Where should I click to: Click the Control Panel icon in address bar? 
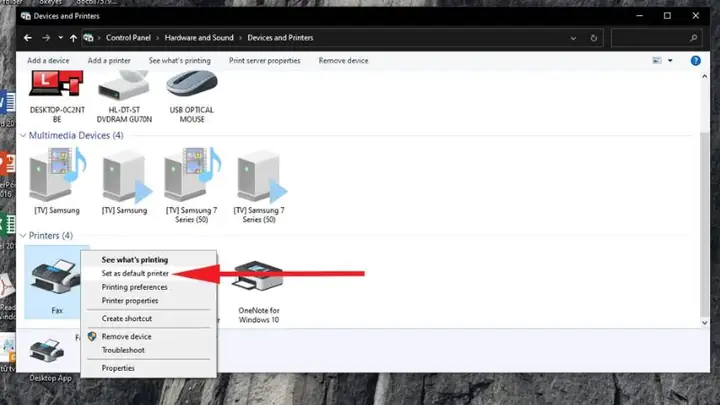point(88,38)
